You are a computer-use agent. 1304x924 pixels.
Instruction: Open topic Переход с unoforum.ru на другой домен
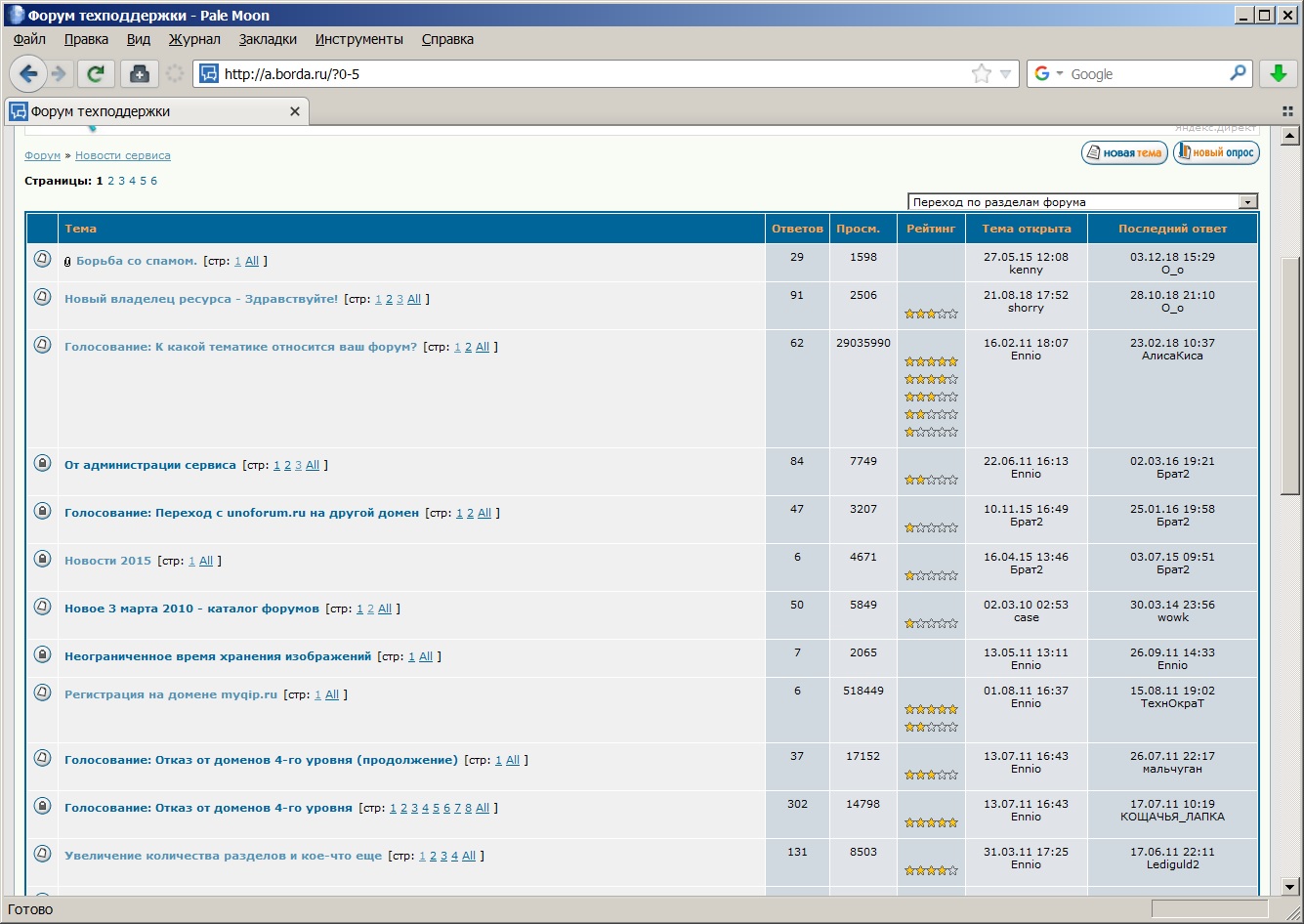[241, 513]
